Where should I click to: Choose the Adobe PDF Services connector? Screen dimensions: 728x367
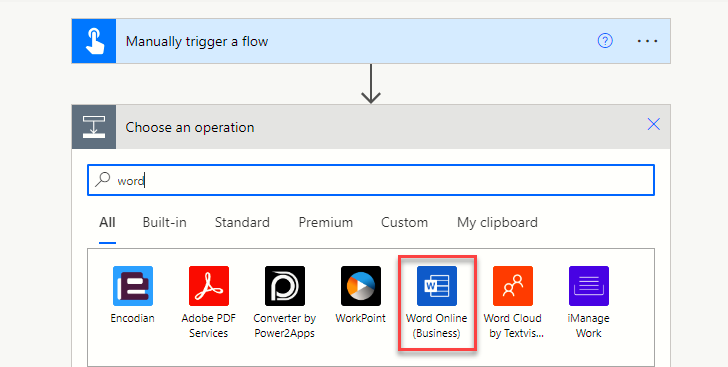pos(208,286)
